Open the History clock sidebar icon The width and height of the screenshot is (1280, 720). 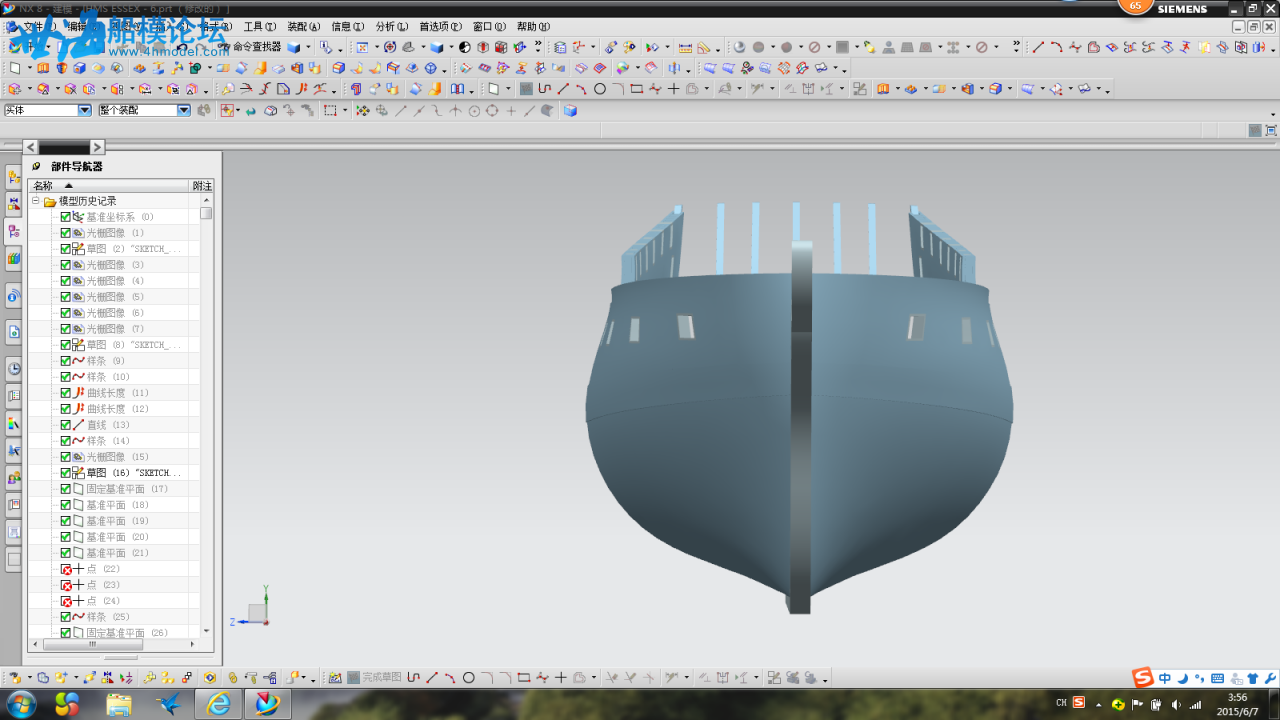click(14, 368)
